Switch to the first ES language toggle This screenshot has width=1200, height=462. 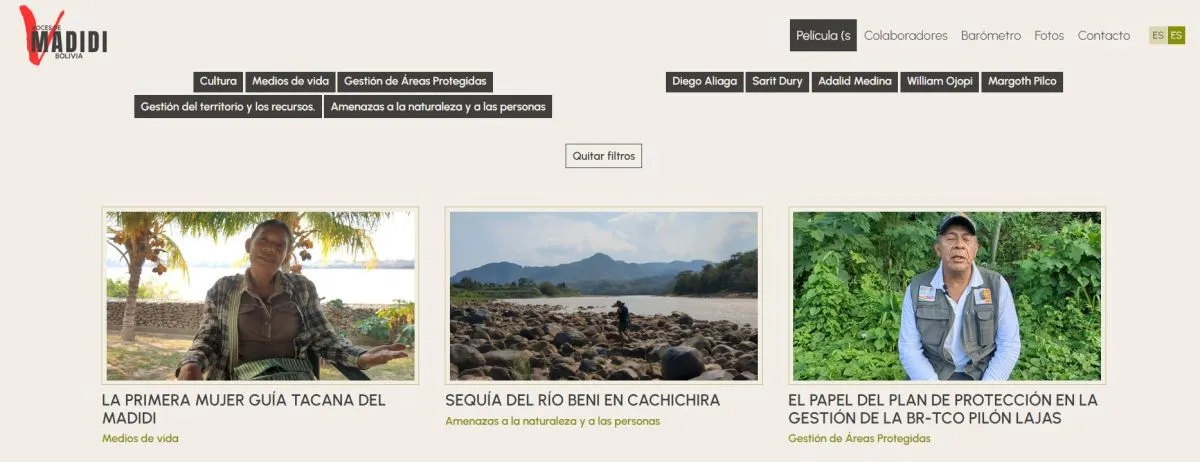click(1158, 36)
